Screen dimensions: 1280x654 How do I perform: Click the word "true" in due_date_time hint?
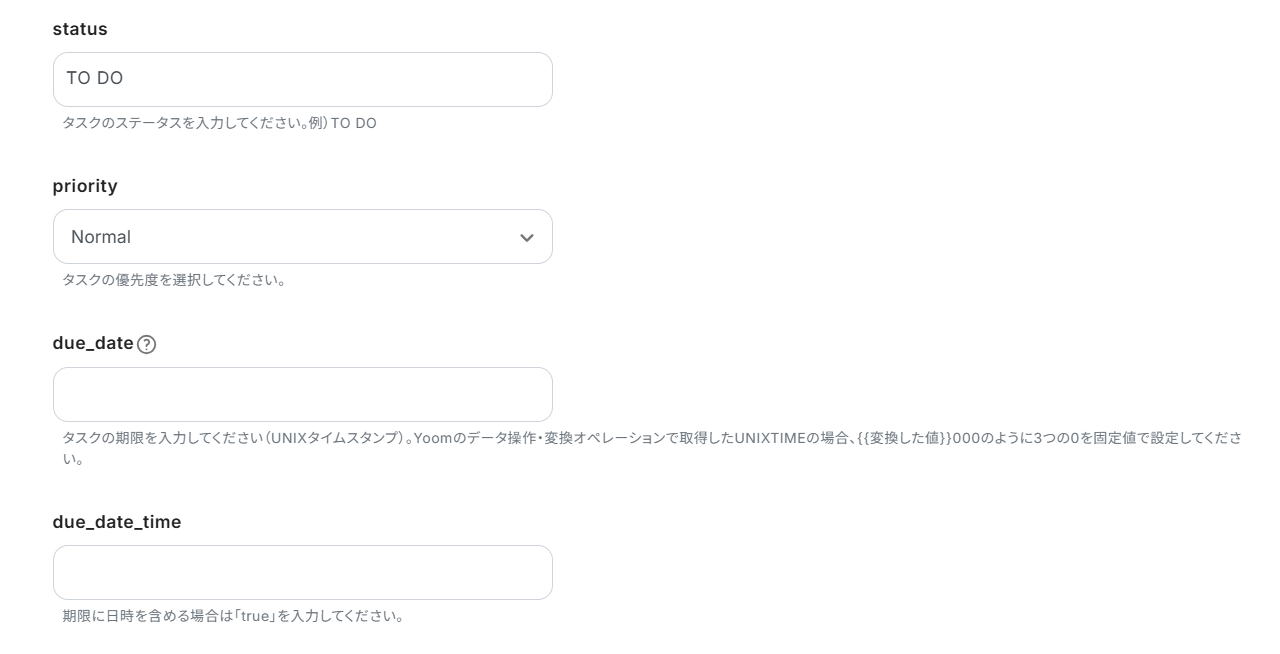(256, 616)
